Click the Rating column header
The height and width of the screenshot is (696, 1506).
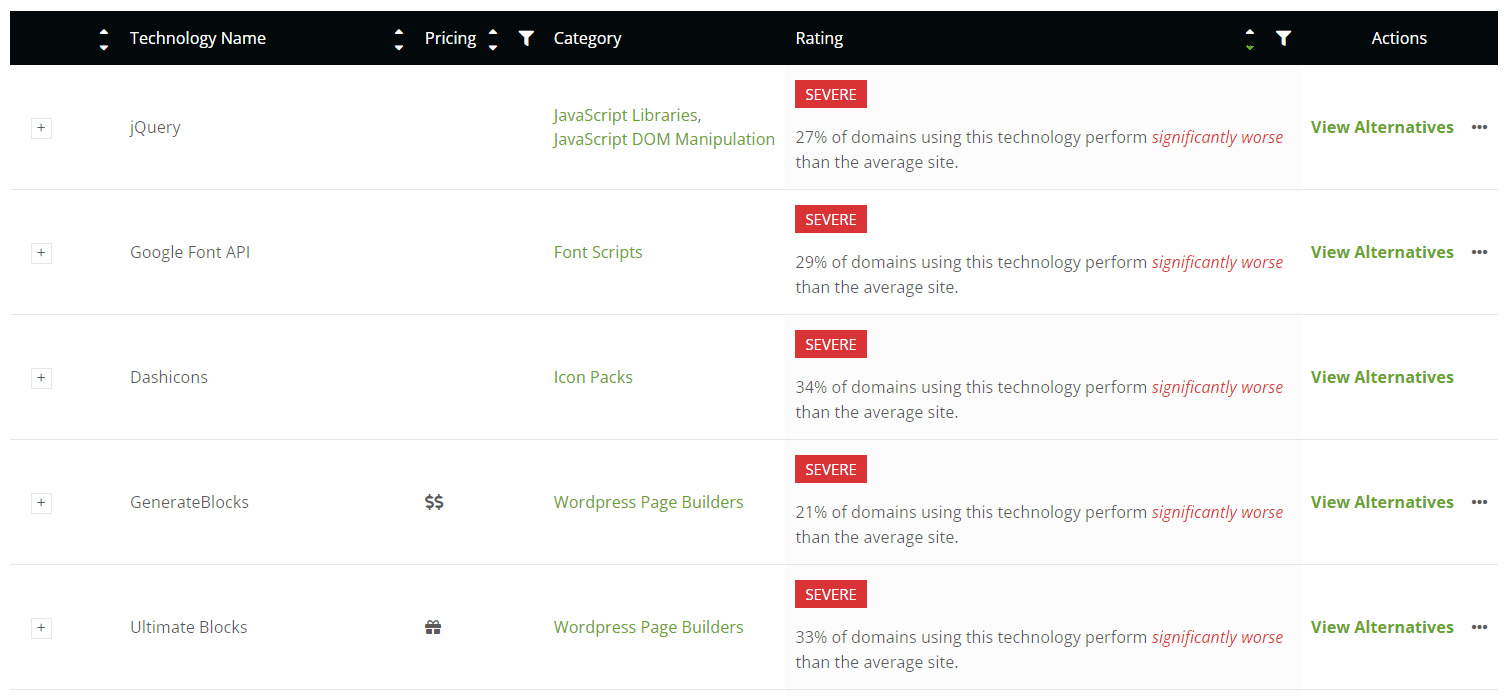[x=819, y=38]
